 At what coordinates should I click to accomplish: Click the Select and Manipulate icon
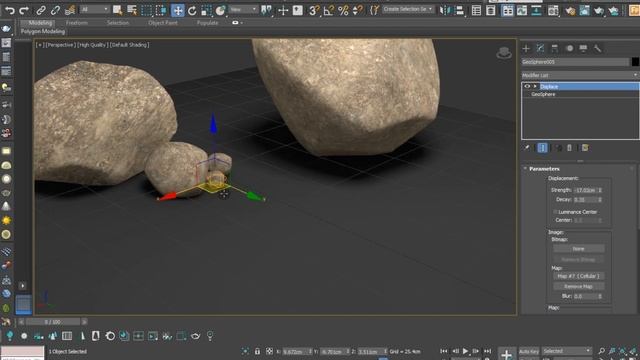tap(283, 10)
